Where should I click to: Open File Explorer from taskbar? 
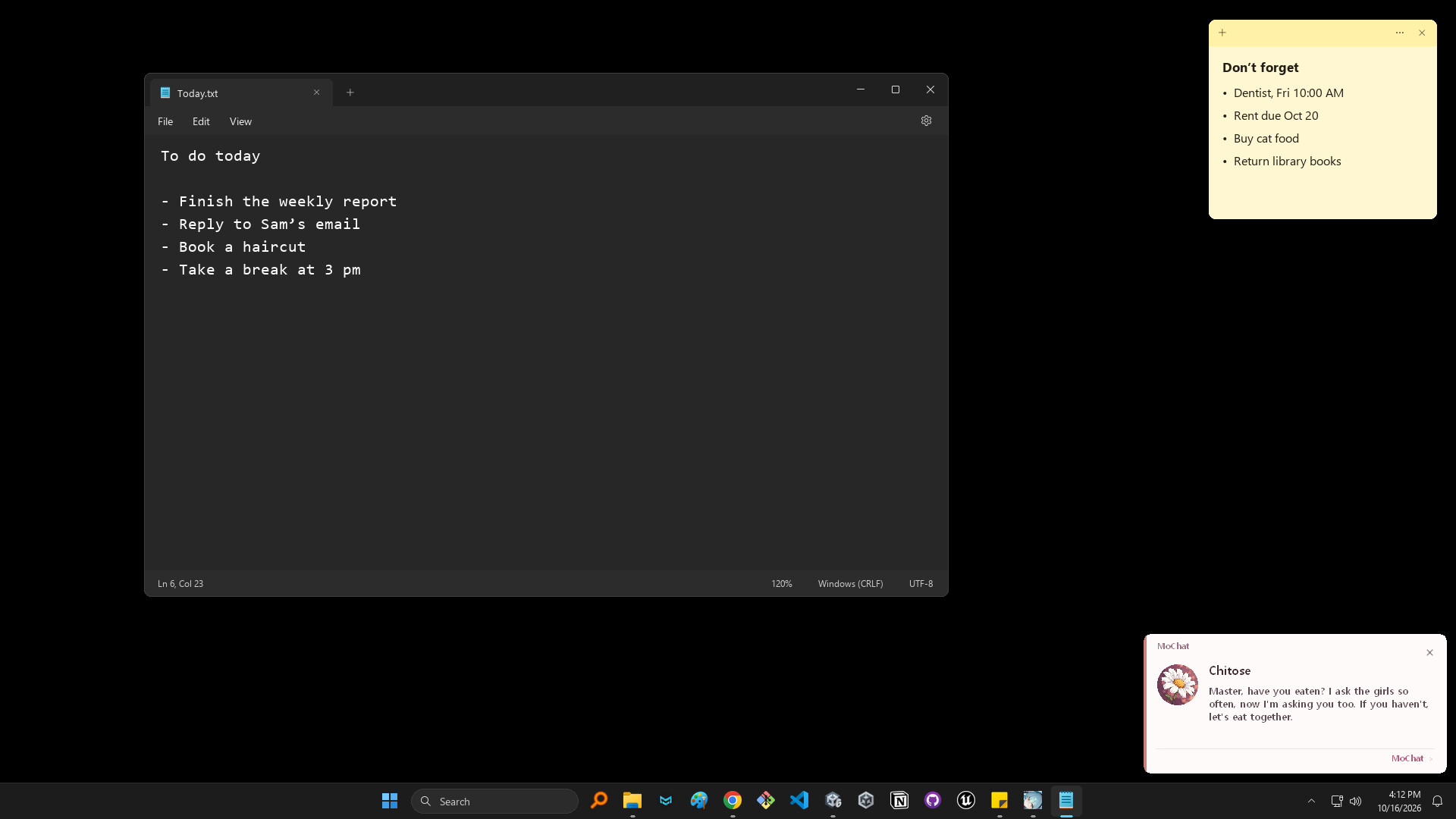632,801
